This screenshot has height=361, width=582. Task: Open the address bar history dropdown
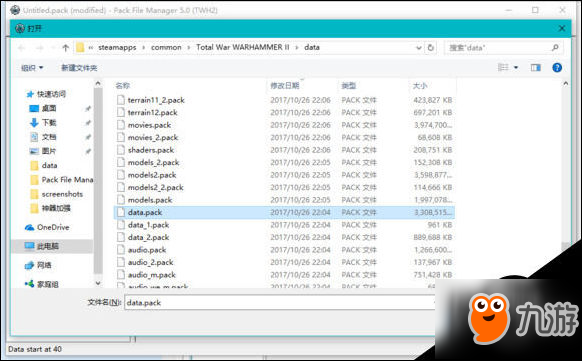[x=419, y=47]
